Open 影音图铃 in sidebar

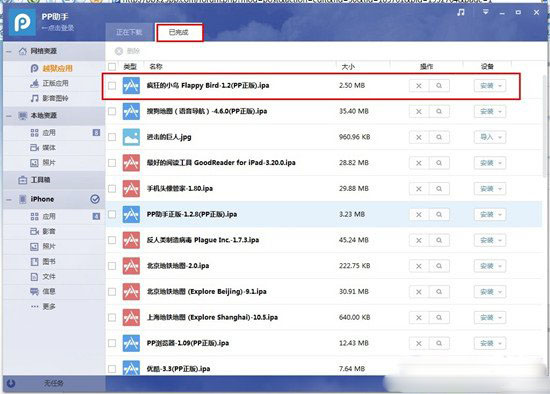click(55, 98)
